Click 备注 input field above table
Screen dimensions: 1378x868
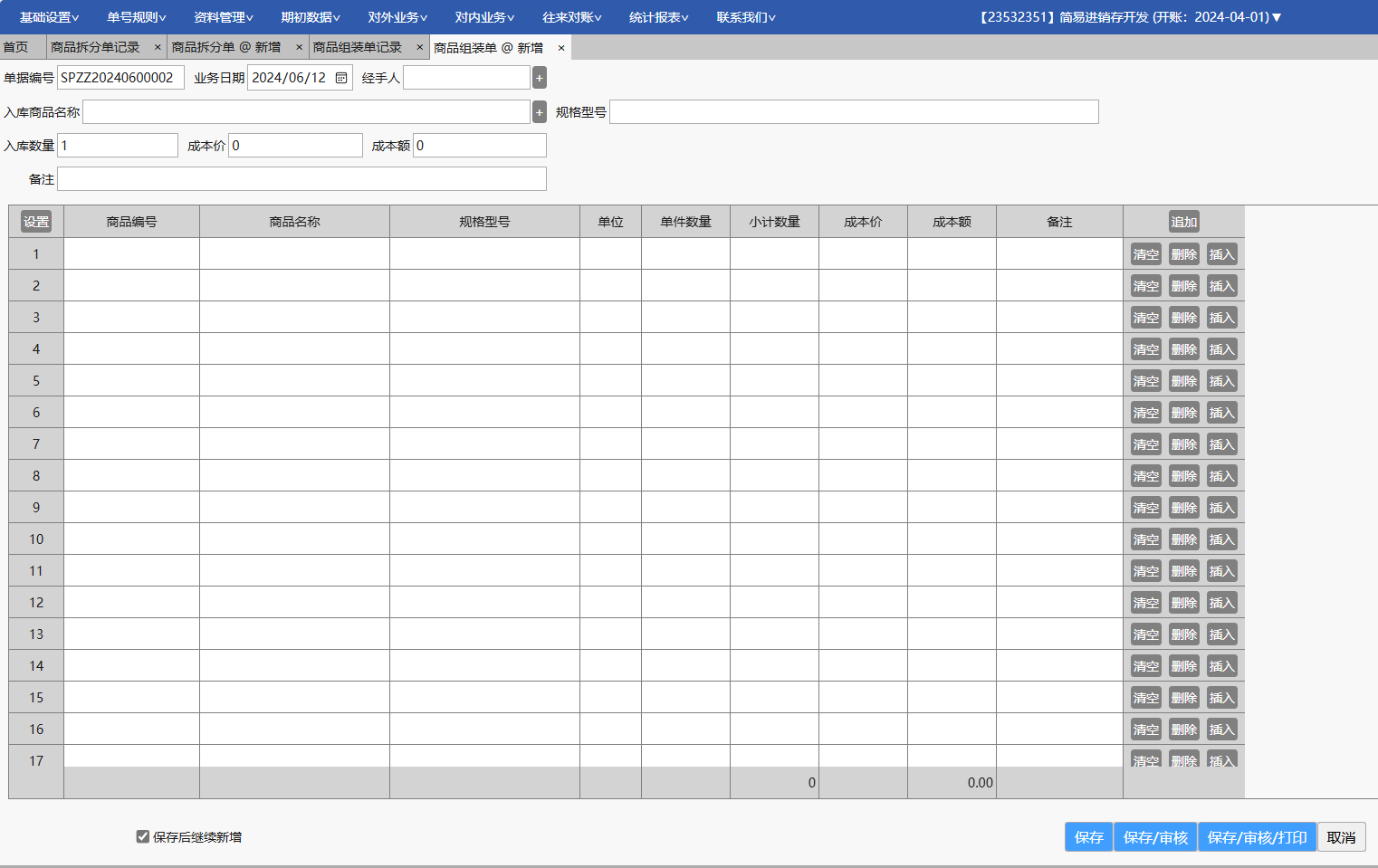pyautogui.click(x=301, y=179)
